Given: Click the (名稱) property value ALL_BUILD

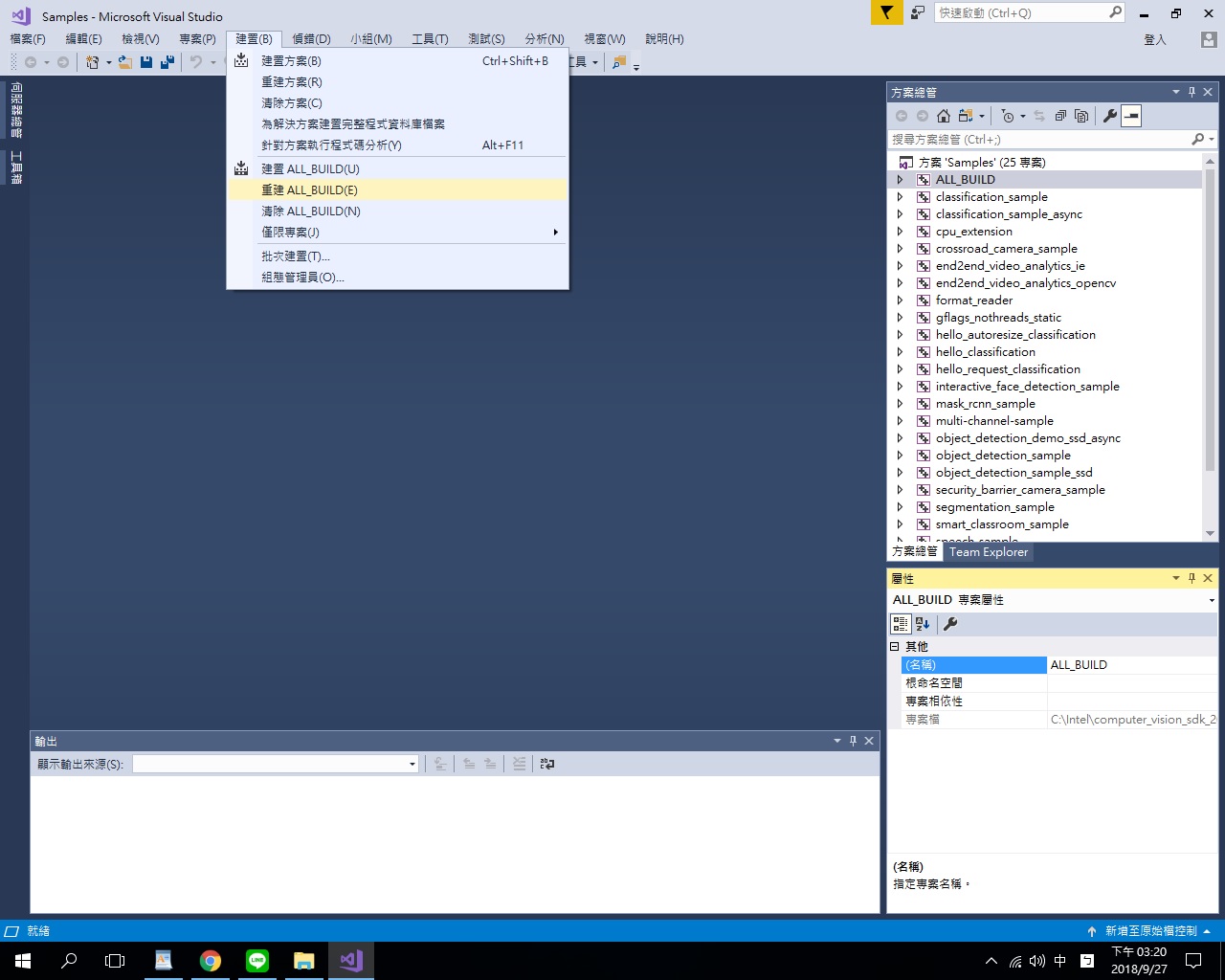Looking at the screenshot, I should (1134, 665).
